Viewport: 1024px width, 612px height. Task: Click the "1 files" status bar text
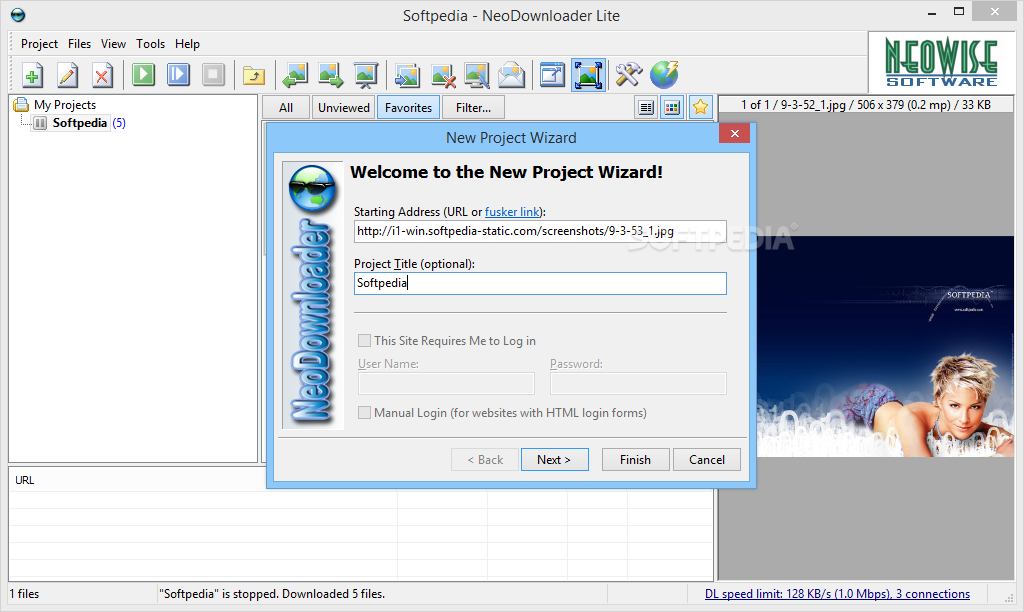[24, 594]
